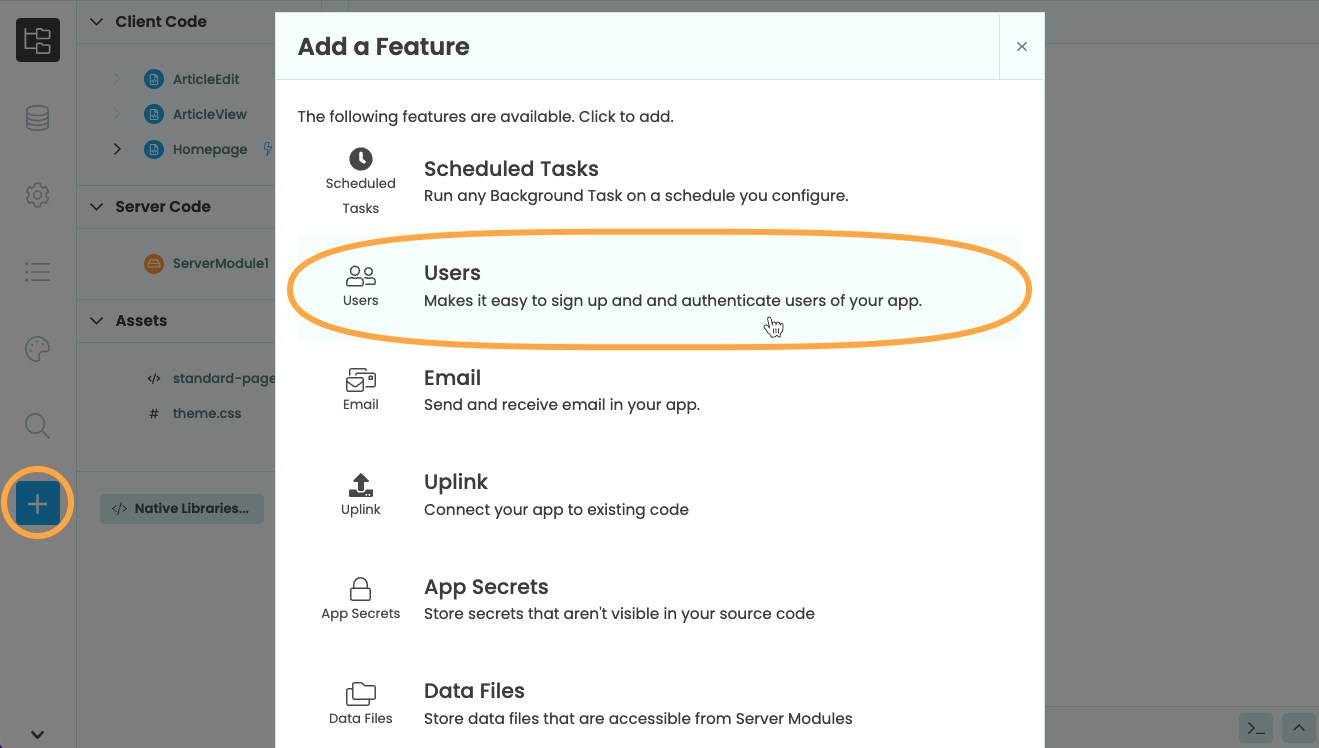The width and height of the screenshot is (1319, 748).
Task: Dismiss the Add a Feature dialog
Action: pos(1021,46)
